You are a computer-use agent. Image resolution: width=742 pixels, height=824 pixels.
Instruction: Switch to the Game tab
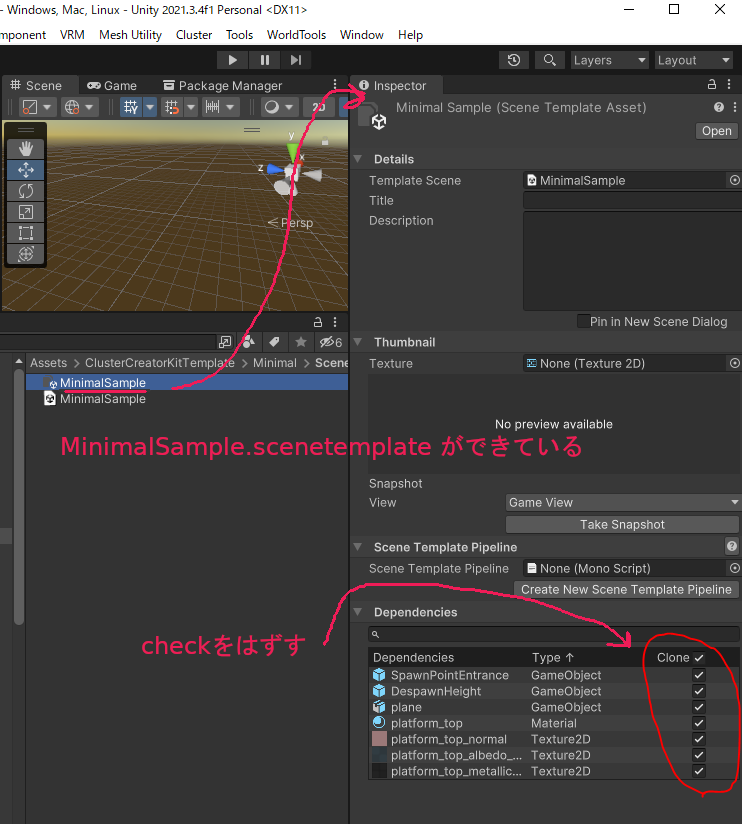[x=112, y=86]
